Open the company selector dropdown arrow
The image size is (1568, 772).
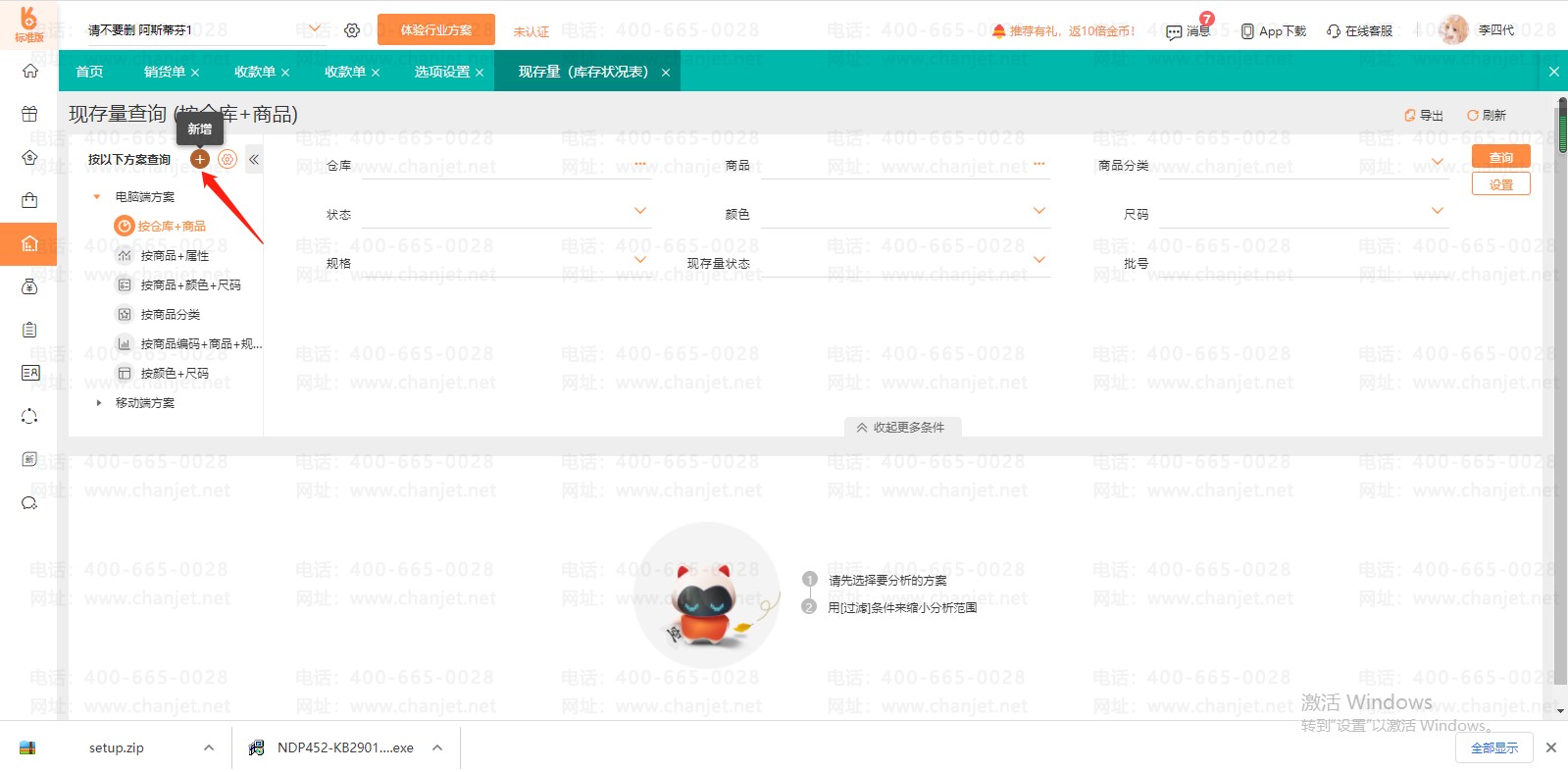[x=315, y=28]
